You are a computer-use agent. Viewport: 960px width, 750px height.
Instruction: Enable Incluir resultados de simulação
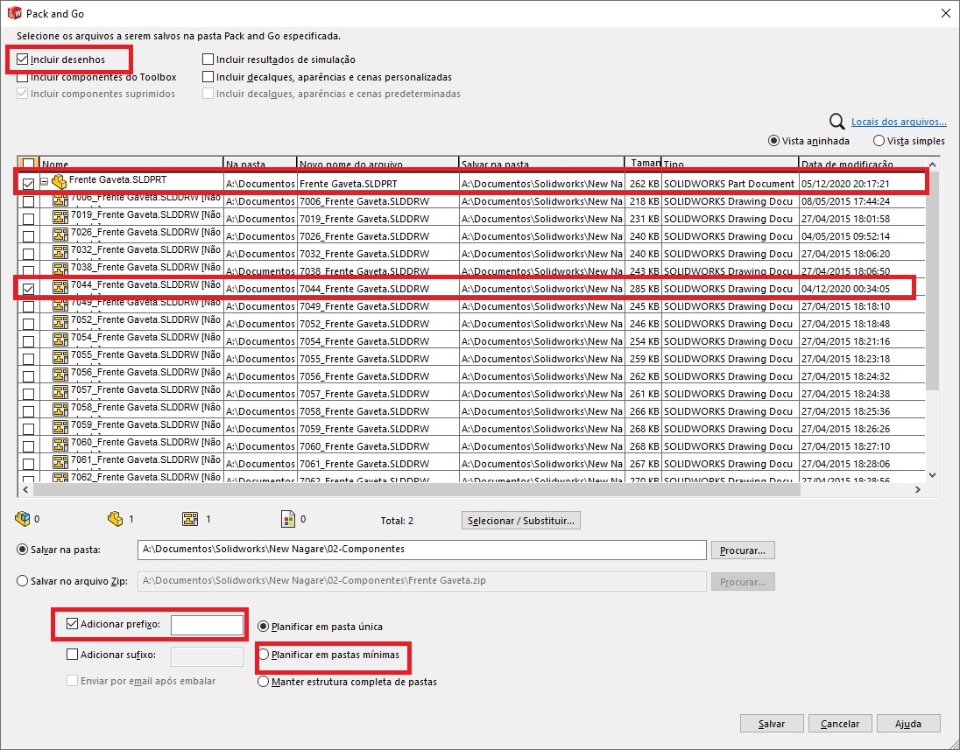208,59
